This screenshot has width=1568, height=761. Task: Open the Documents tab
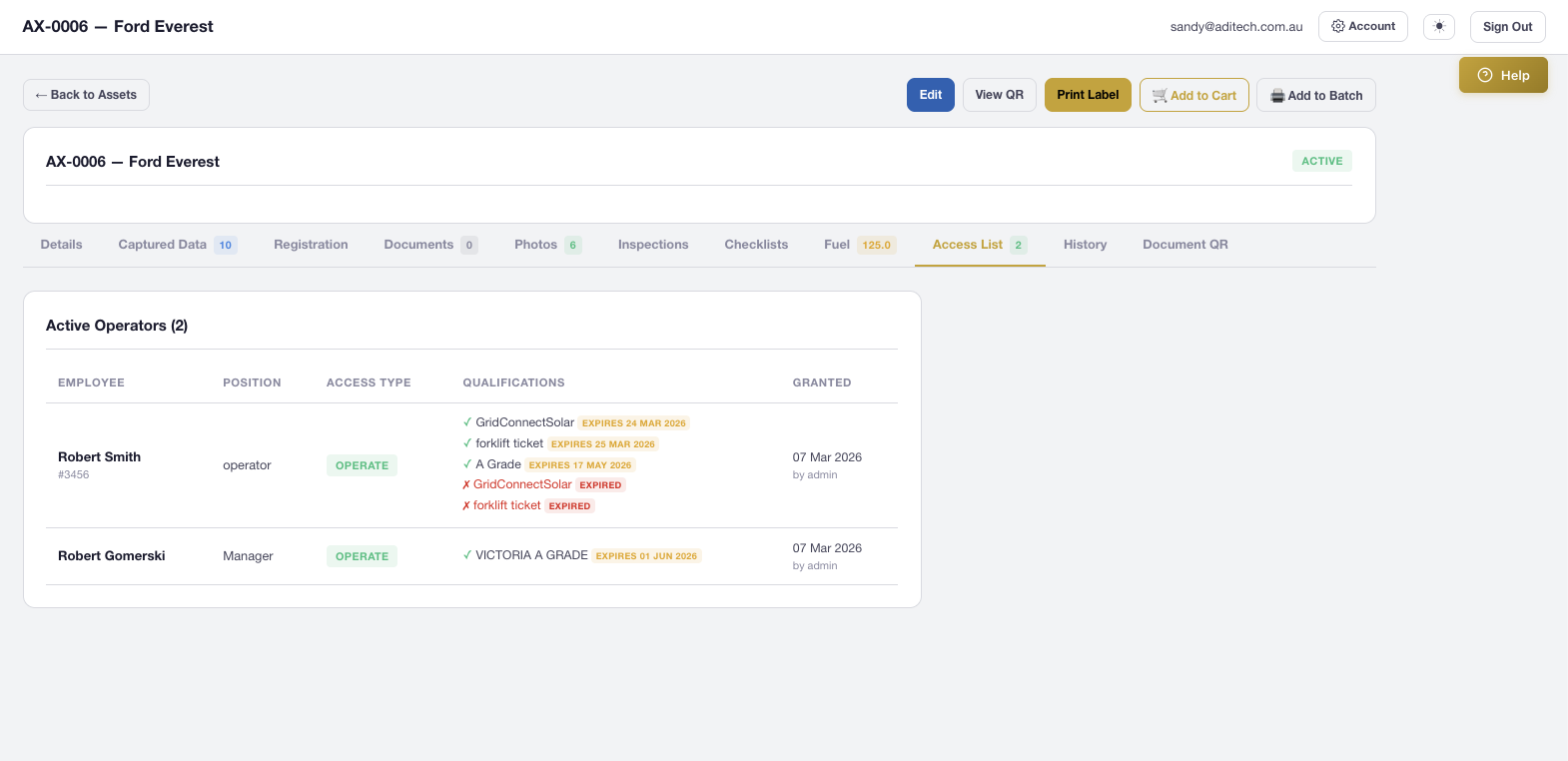pyautogui.click(x=430, y=245)
